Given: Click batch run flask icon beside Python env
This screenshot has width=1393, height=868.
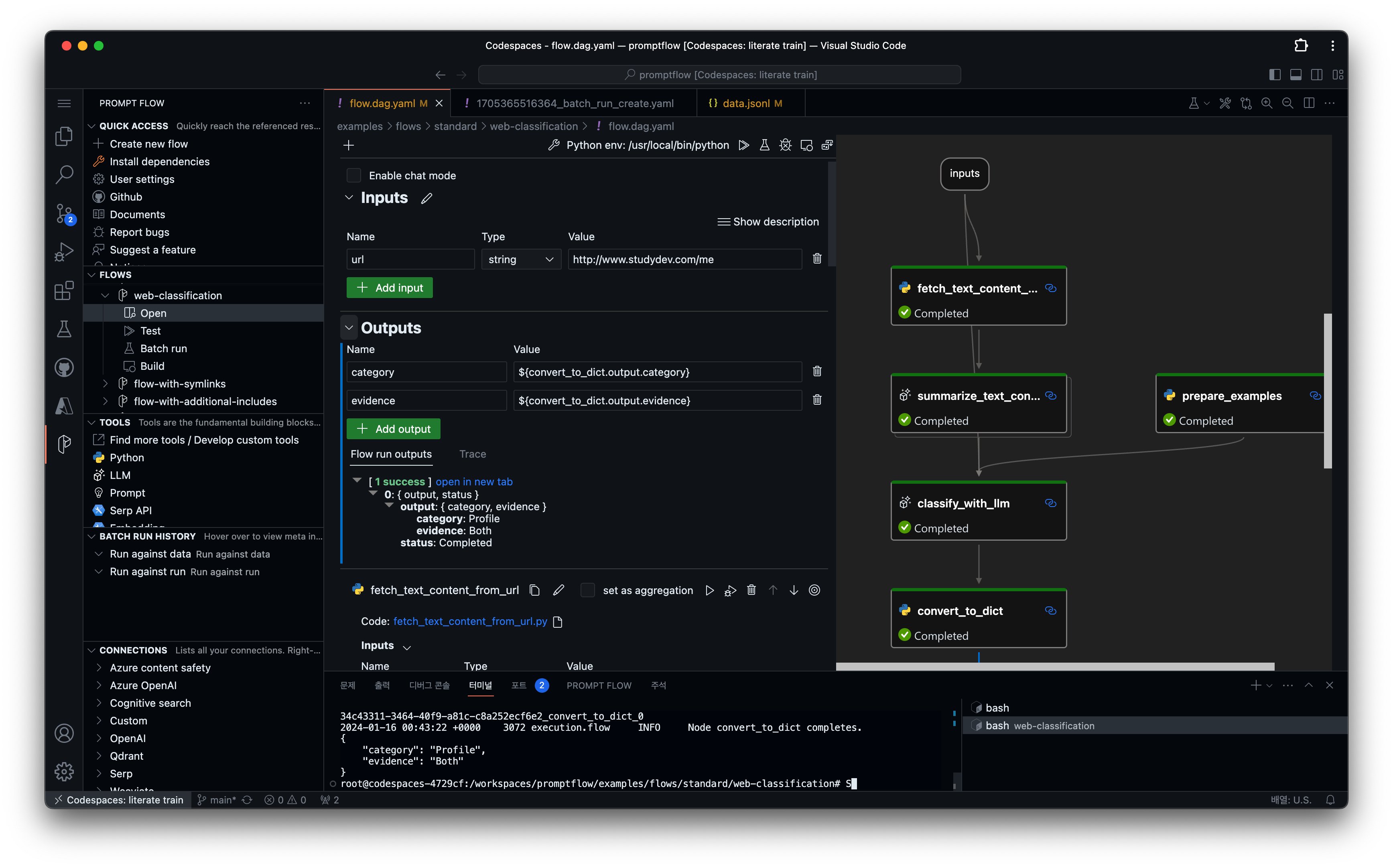Looking at the screenshot, I should point(764,145).
